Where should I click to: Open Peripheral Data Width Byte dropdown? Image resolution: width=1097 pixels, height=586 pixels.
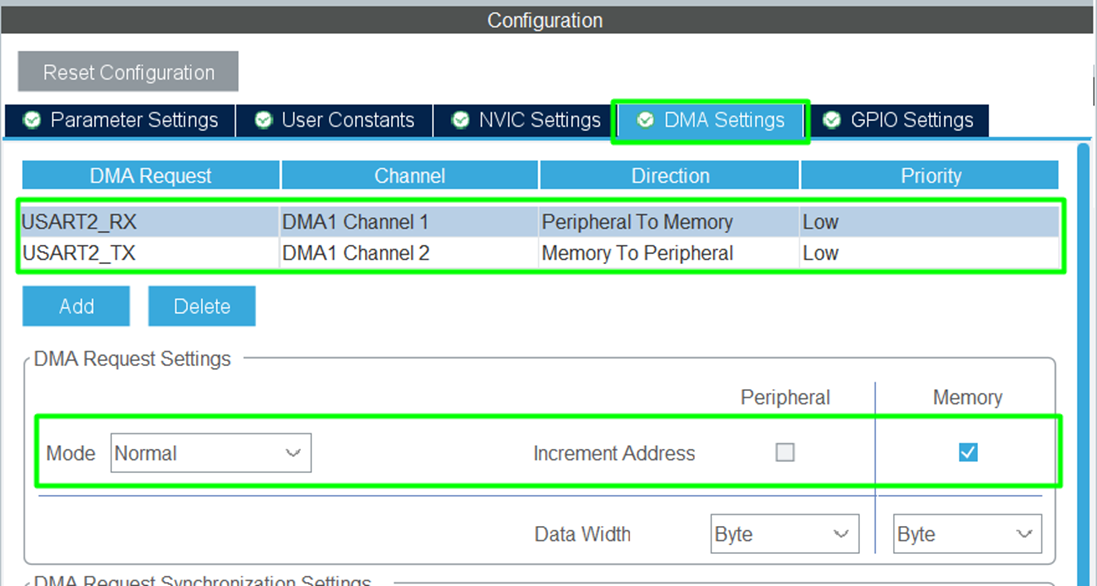click(x=784, y=534)
